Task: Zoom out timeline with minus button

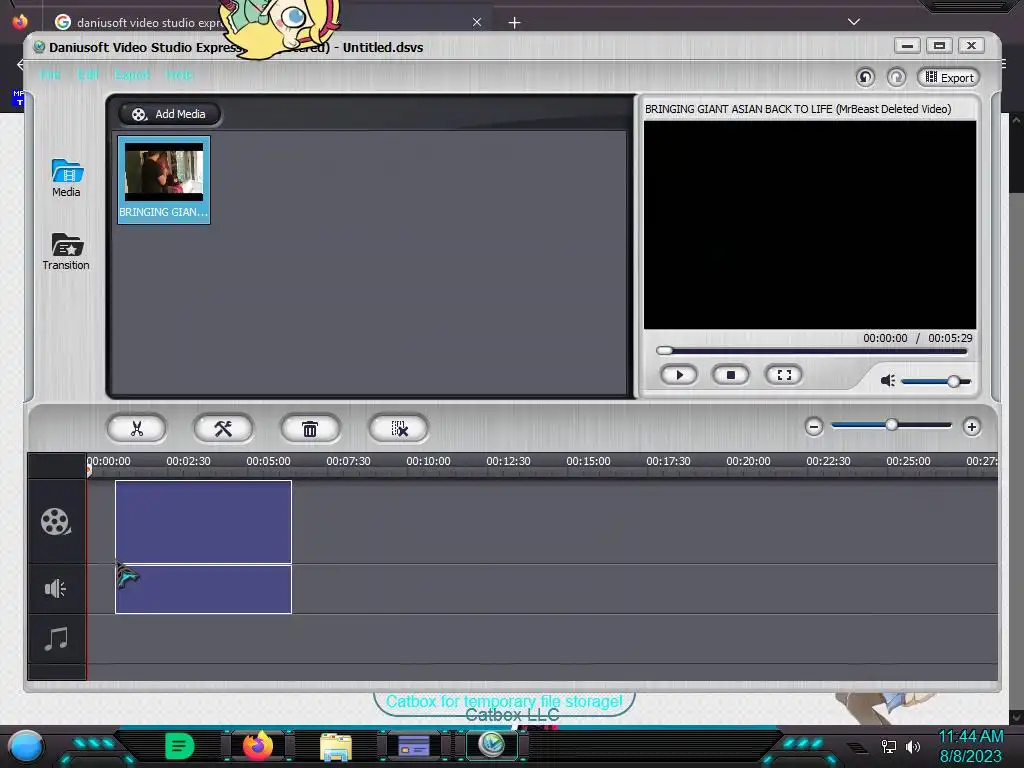Action: pyautogui.click(x=814, y=426)
